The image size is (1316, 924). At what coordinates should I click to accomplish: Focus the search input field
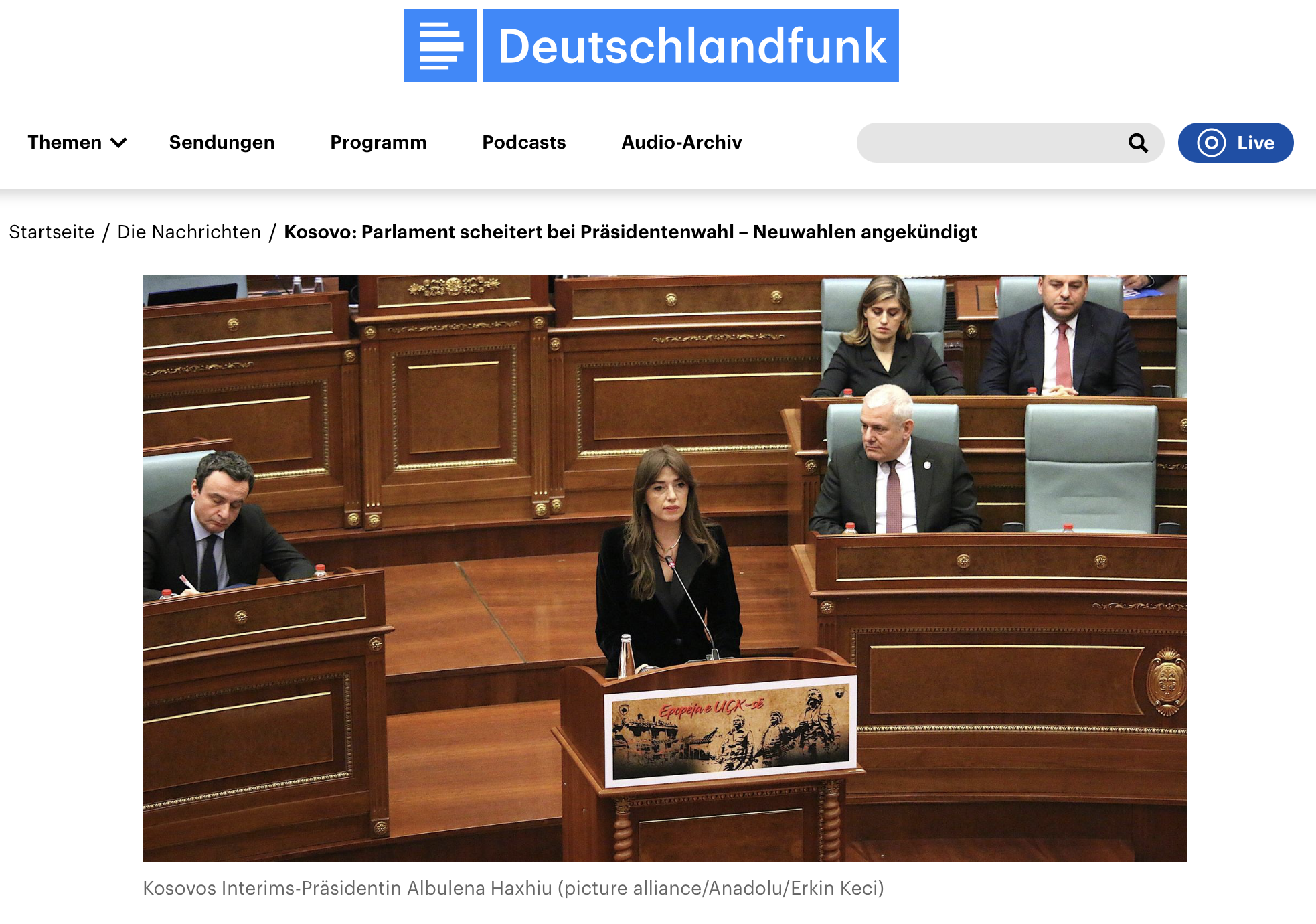[991, 143]
